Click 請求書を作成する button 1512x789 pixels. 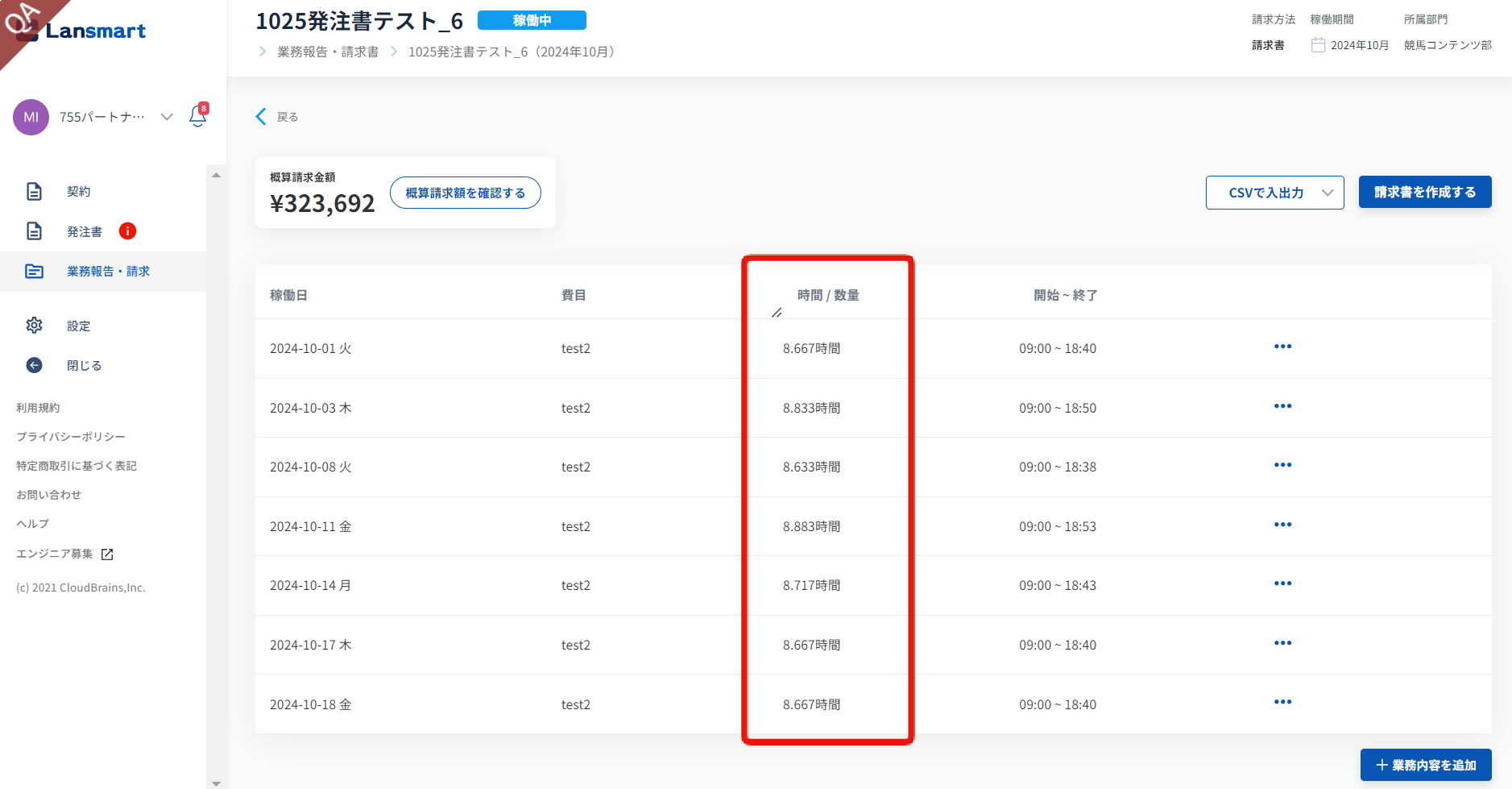click(x=1425, y=192)
